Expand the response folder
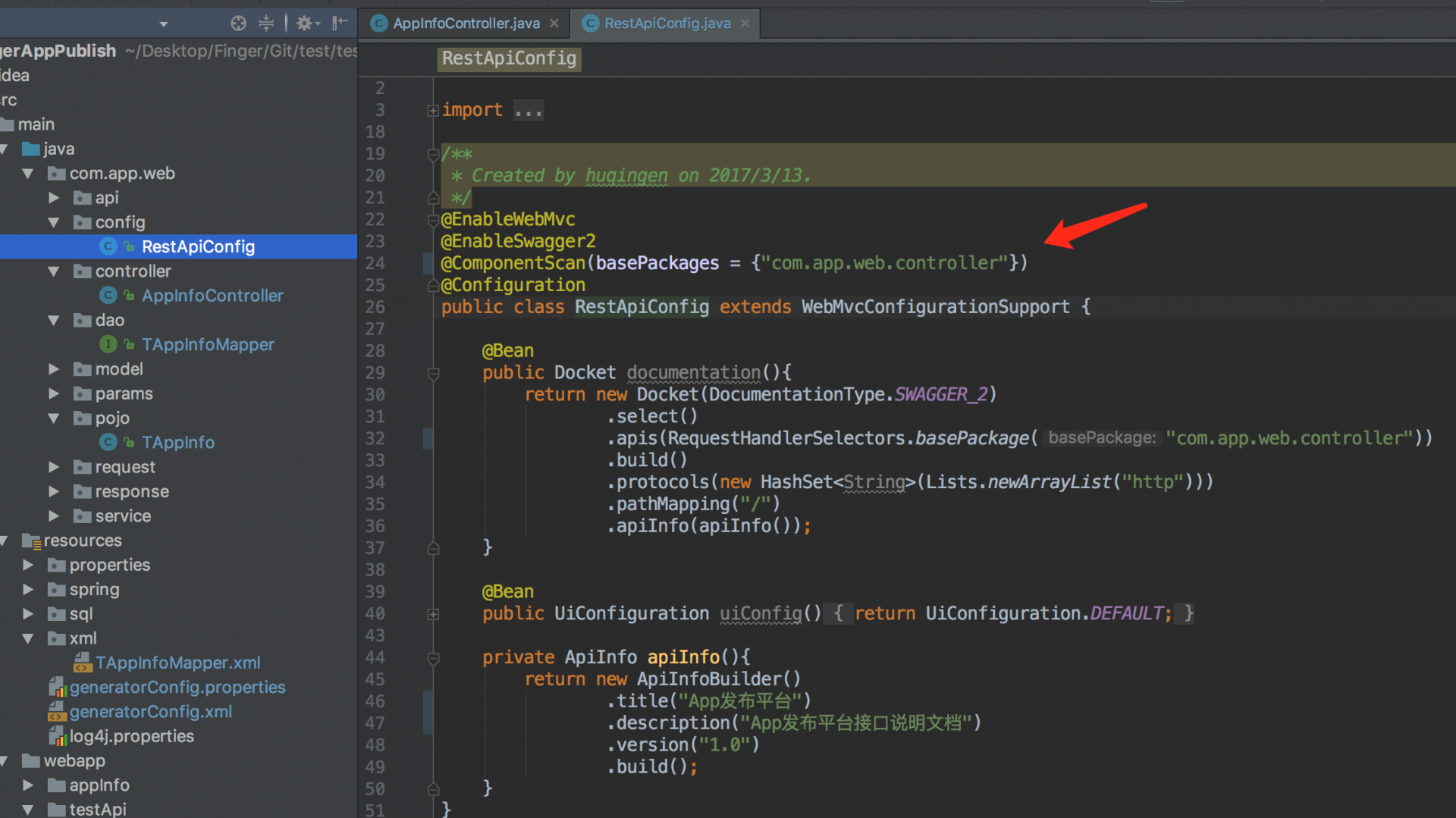This screenshot has height=818, width=1456. click(54, 491)
